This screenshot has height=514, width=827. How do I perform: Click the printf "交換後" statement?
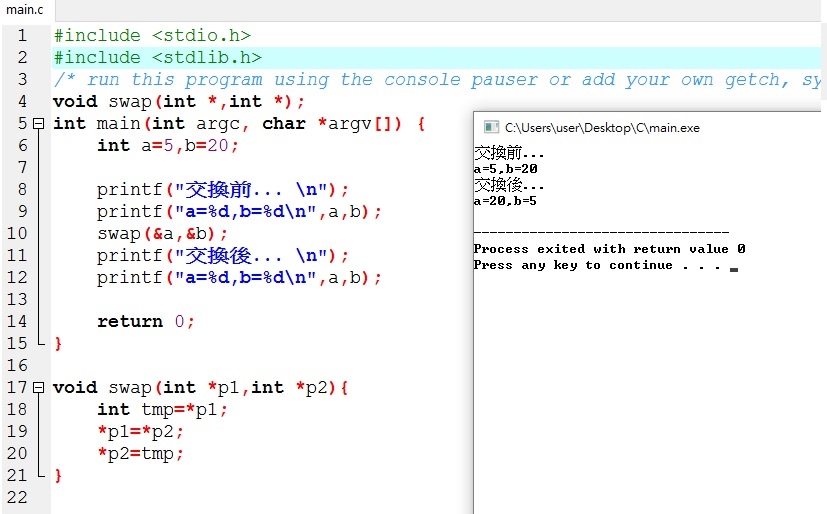coord(223,256)
